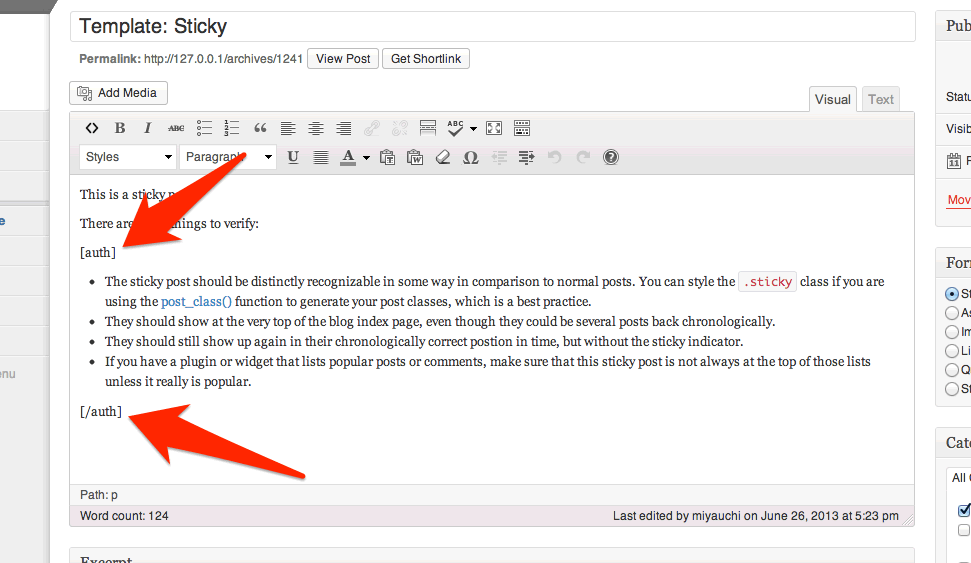Open the Paragraph format dropdown

[x=228, y=157]
